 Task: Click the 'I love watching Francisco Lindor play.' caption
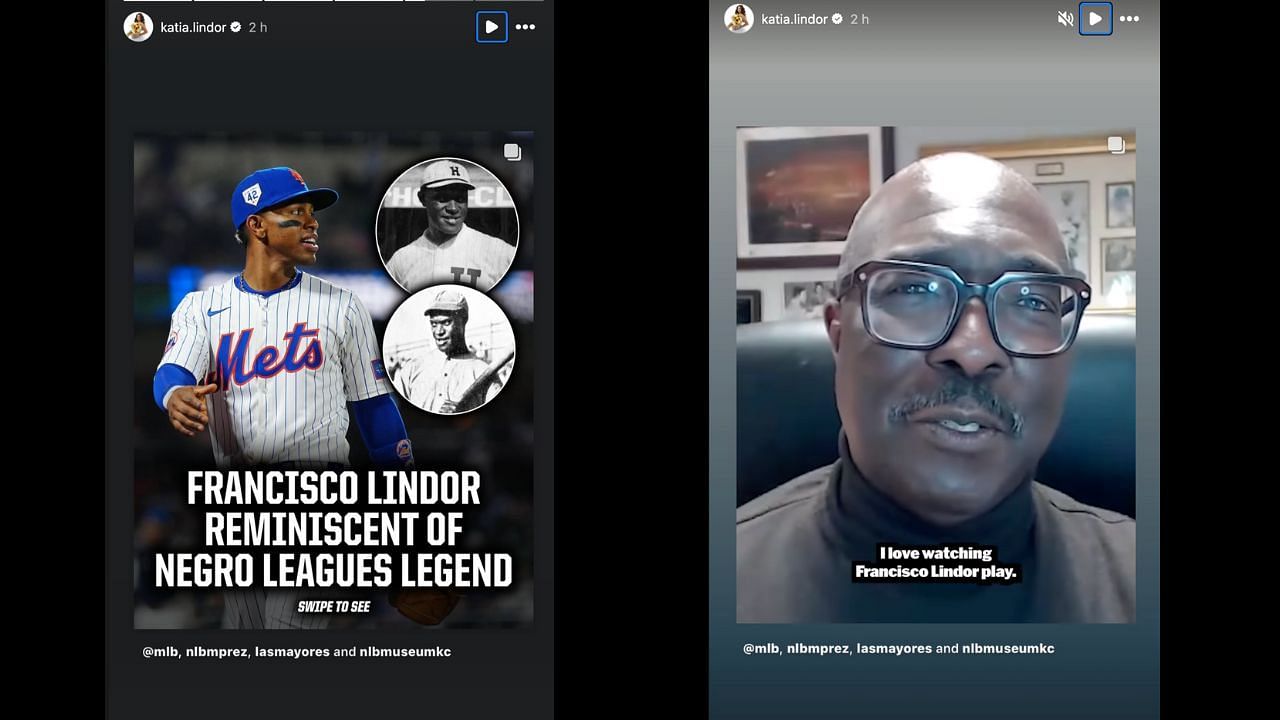point(935,563)
